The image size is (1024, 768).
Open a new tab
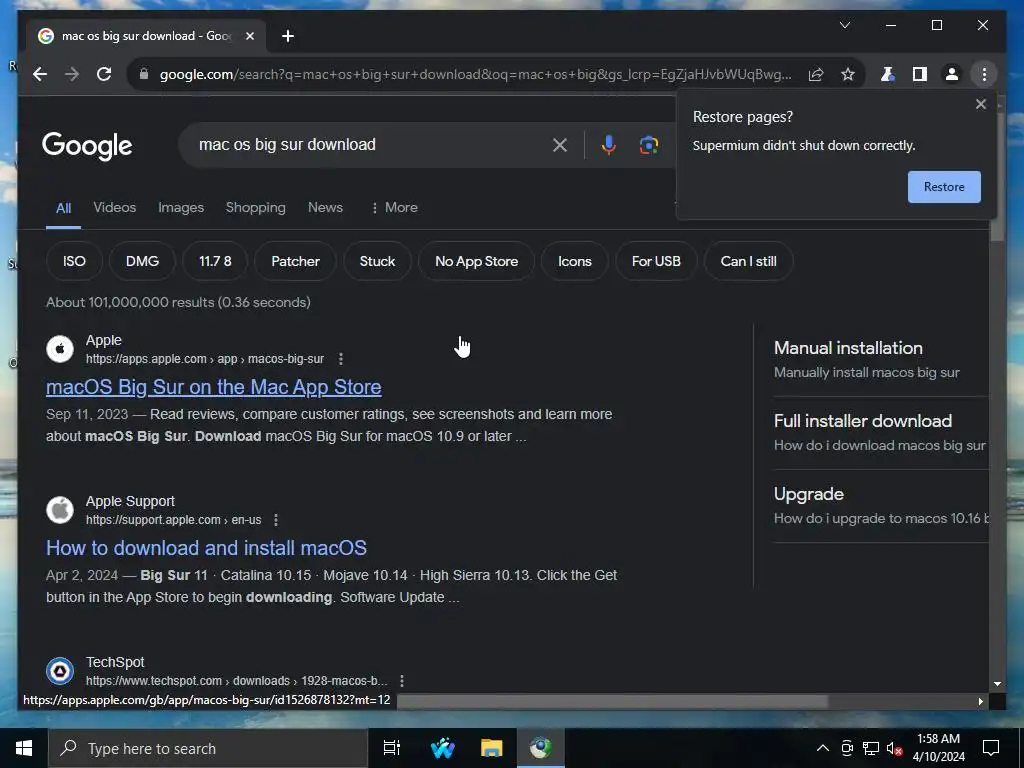point(287,36)
